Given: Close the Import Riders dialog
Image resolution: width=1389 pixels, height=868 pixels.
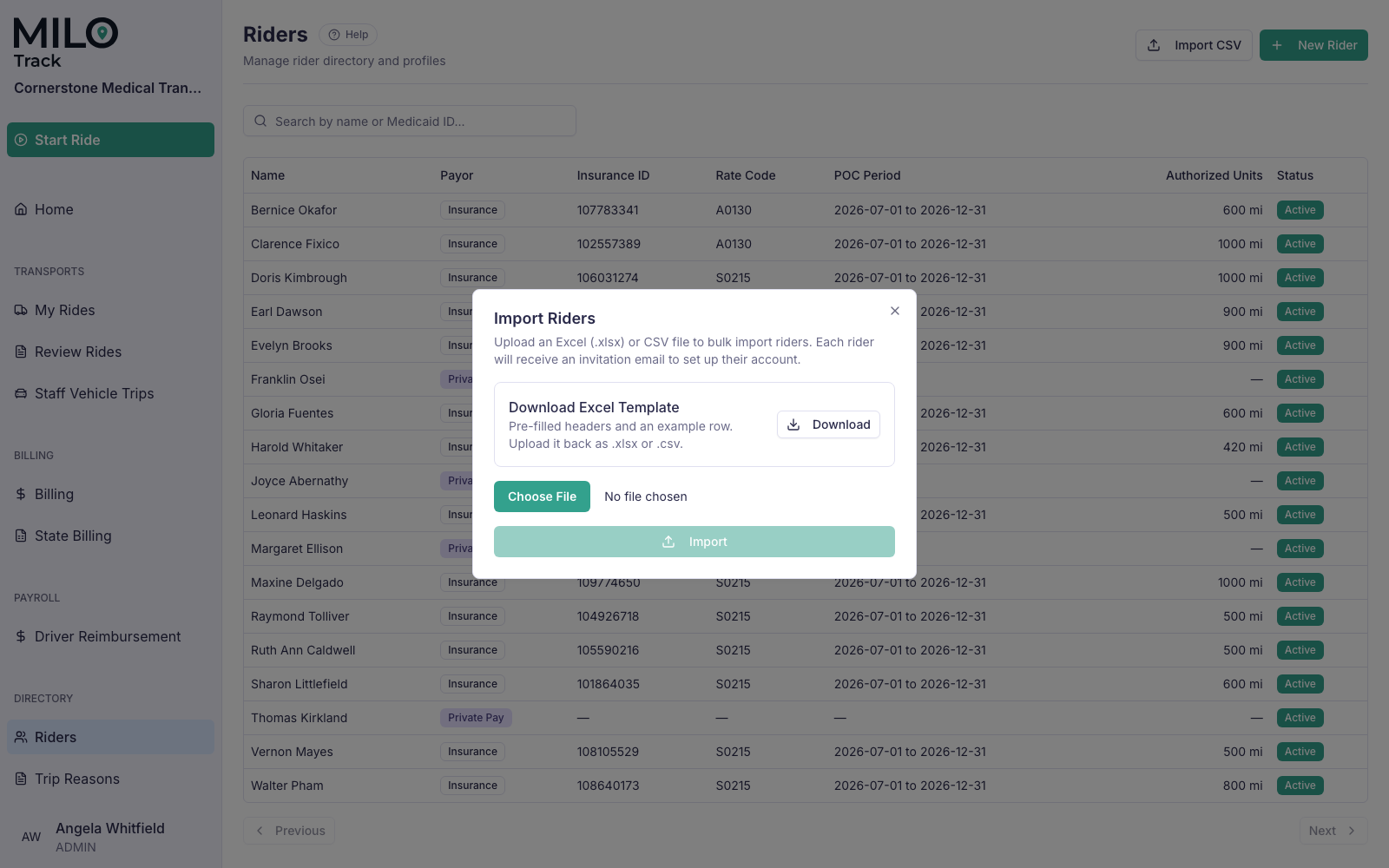Looking at the screenshot, I should tap(895, 311).
